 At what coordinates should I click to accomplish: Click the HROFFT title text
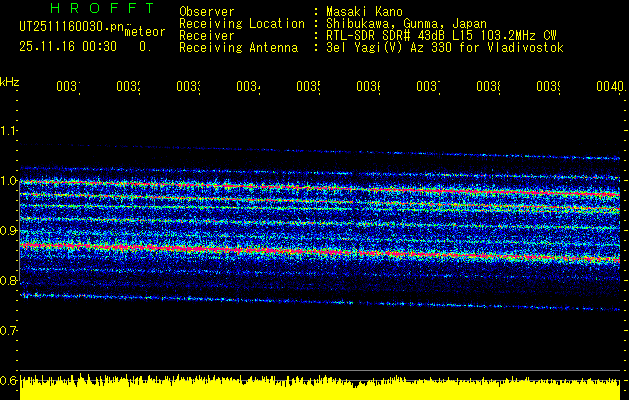click(102, 8)
